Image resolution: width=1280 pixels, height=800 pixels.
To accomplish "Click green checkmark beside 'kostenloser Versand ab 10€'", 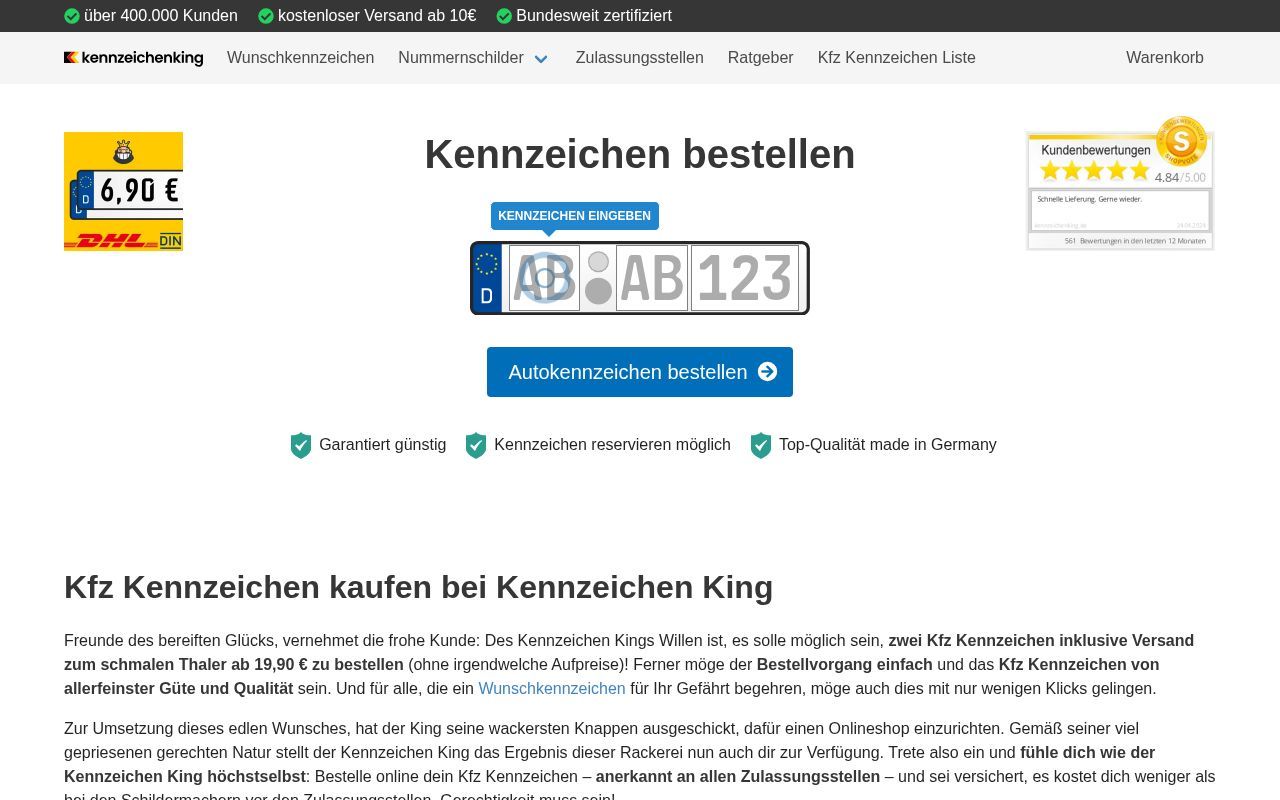I will [x=266, y=16].
